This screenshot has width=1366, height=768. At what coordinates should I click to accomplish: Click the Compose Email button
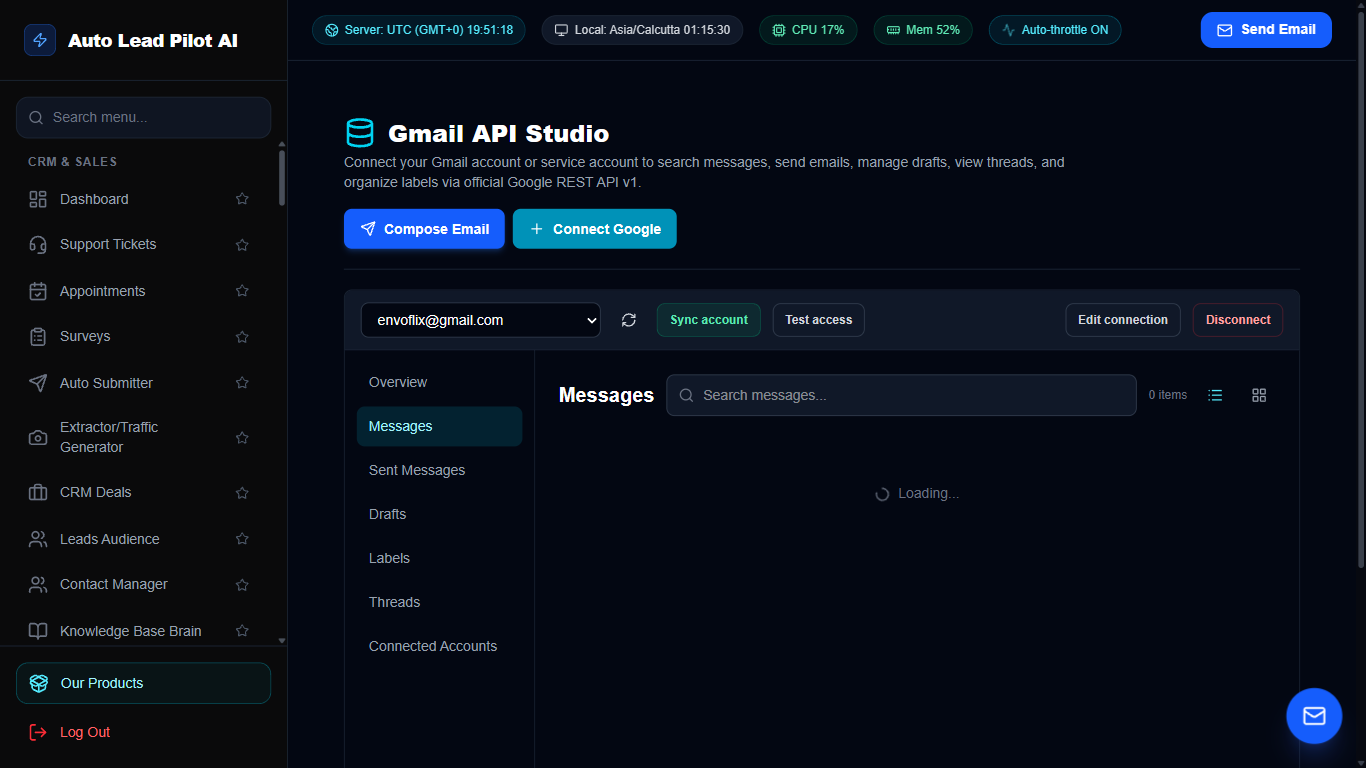click(424, 229)
